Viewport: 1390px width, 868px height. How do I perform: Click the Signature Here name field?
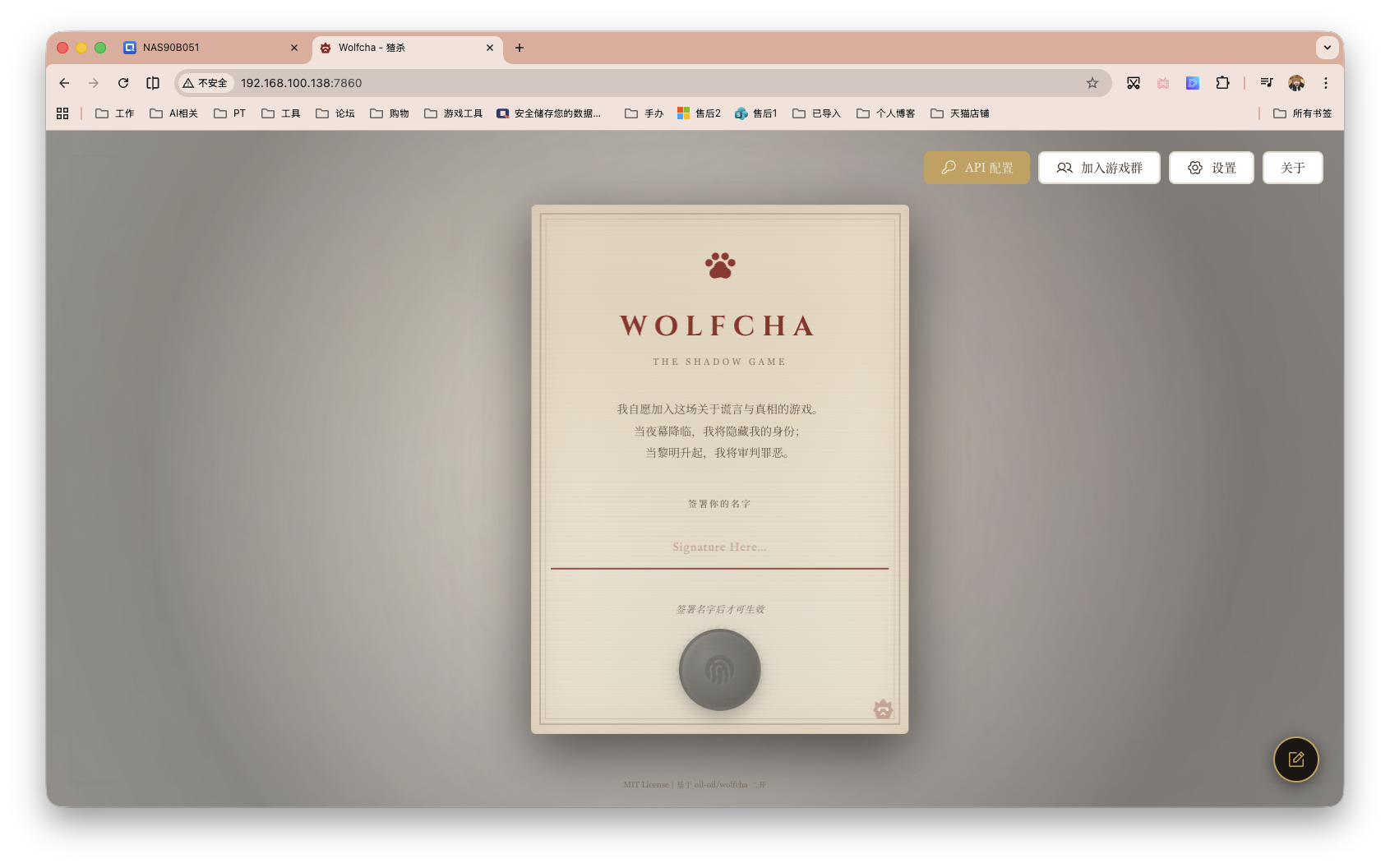(719, 547)
